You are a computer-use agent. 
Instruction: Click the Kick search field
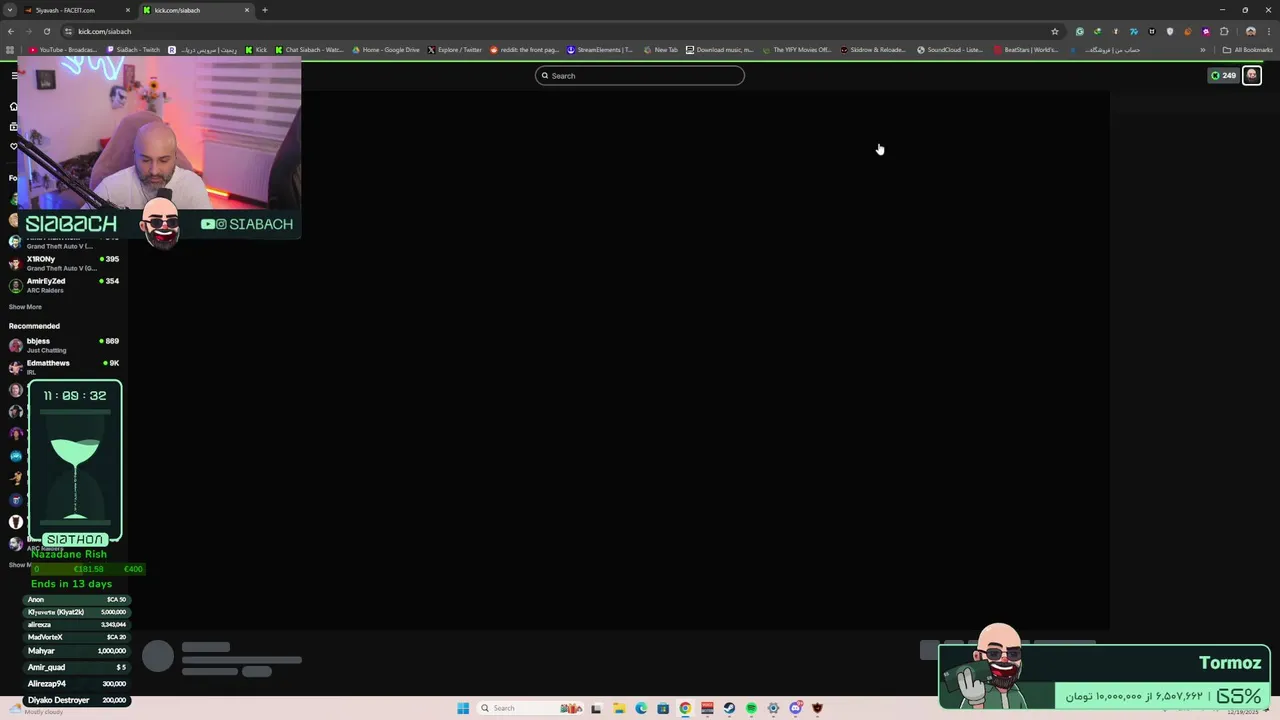[x=640, y=76]
